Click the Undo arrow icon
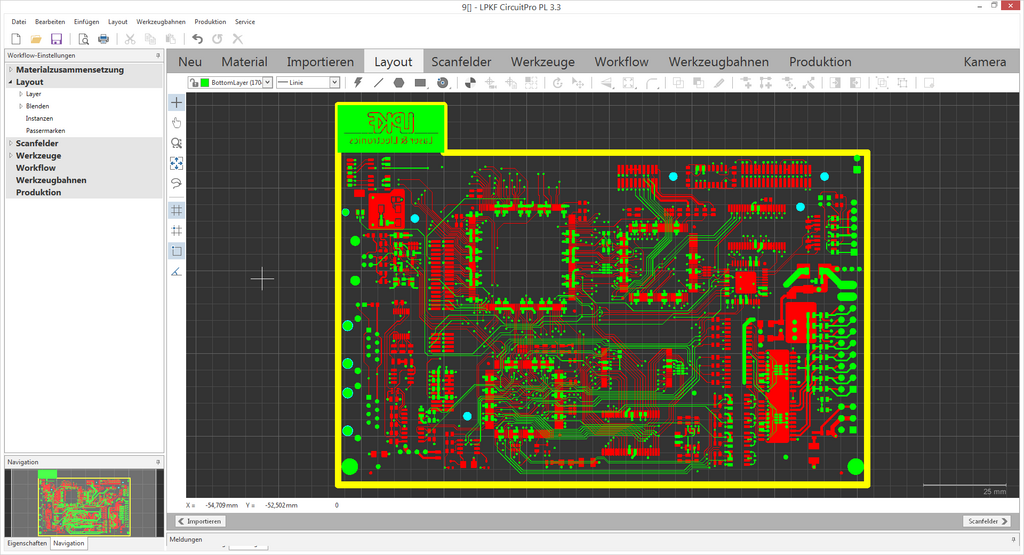Image resolution: width=1024 pixels, height=555 pixels. tap(197, 39)
